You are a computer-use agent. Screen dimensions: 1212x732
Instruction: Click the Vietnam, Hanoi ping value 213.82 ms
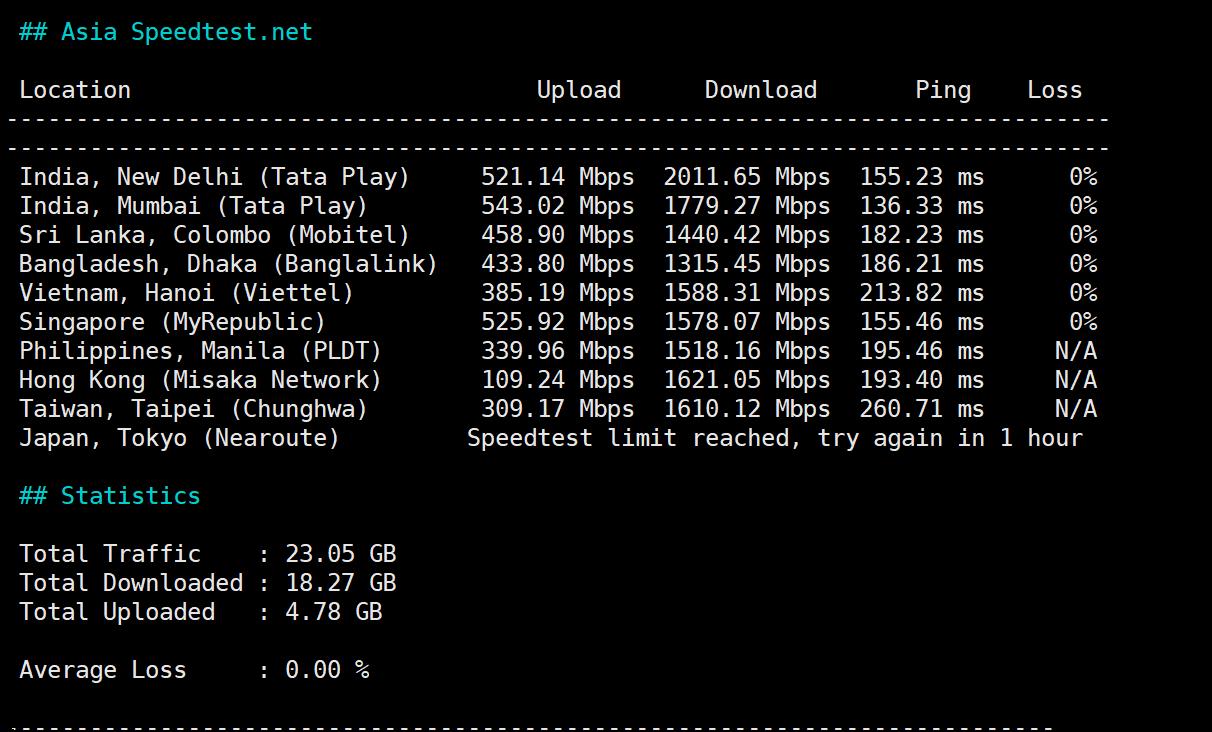pyautogui.click(x=921, y=293)
